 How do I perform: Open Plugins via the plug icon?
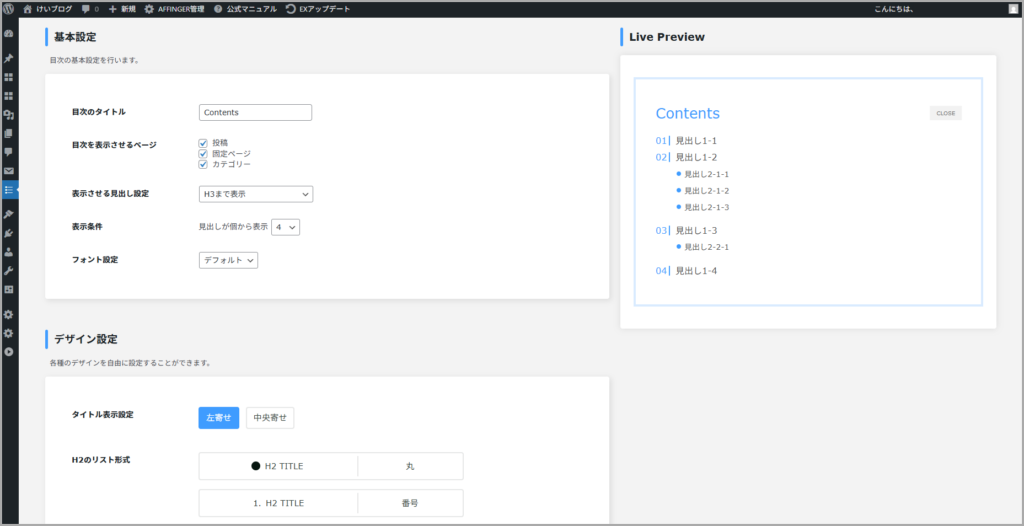[9, 233]
